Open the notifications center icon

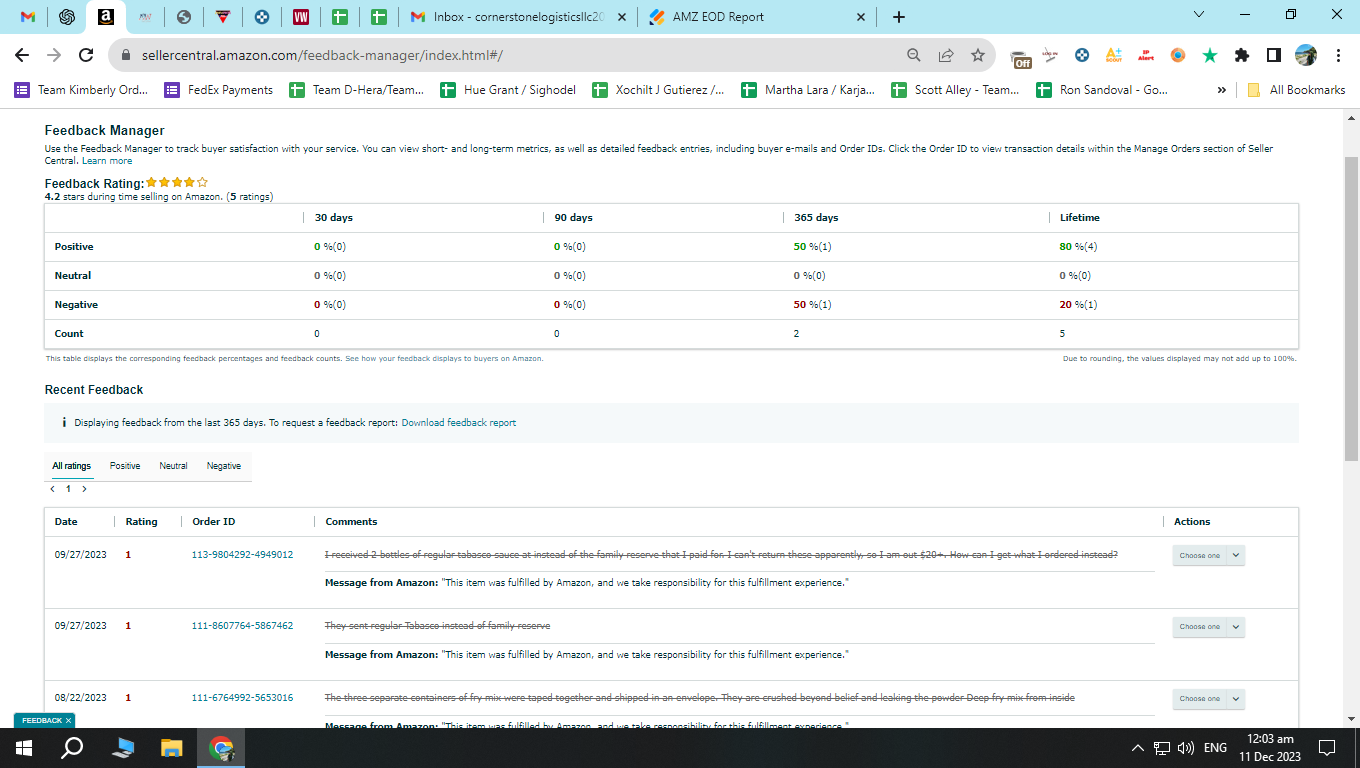pos(1327,748)
